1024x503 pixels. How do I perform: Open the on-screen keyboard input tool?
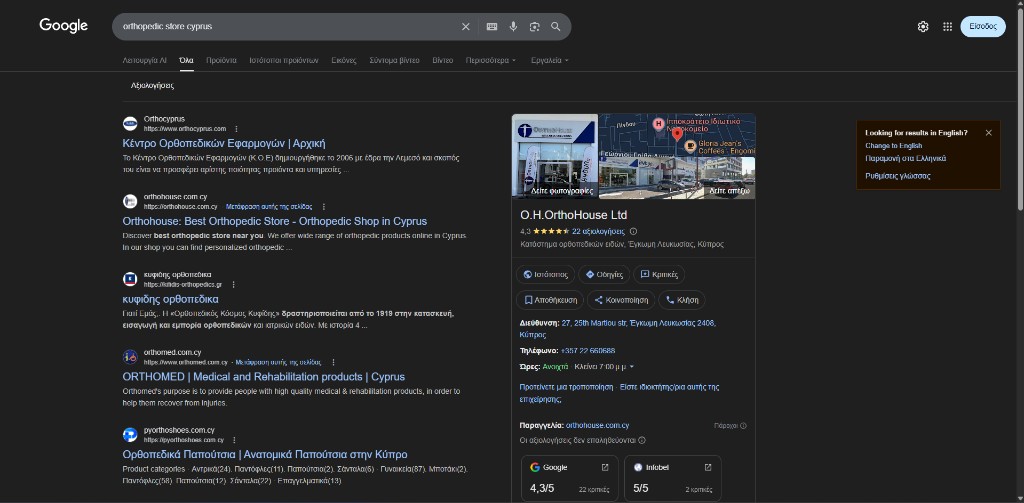click(x=492, y=27)
